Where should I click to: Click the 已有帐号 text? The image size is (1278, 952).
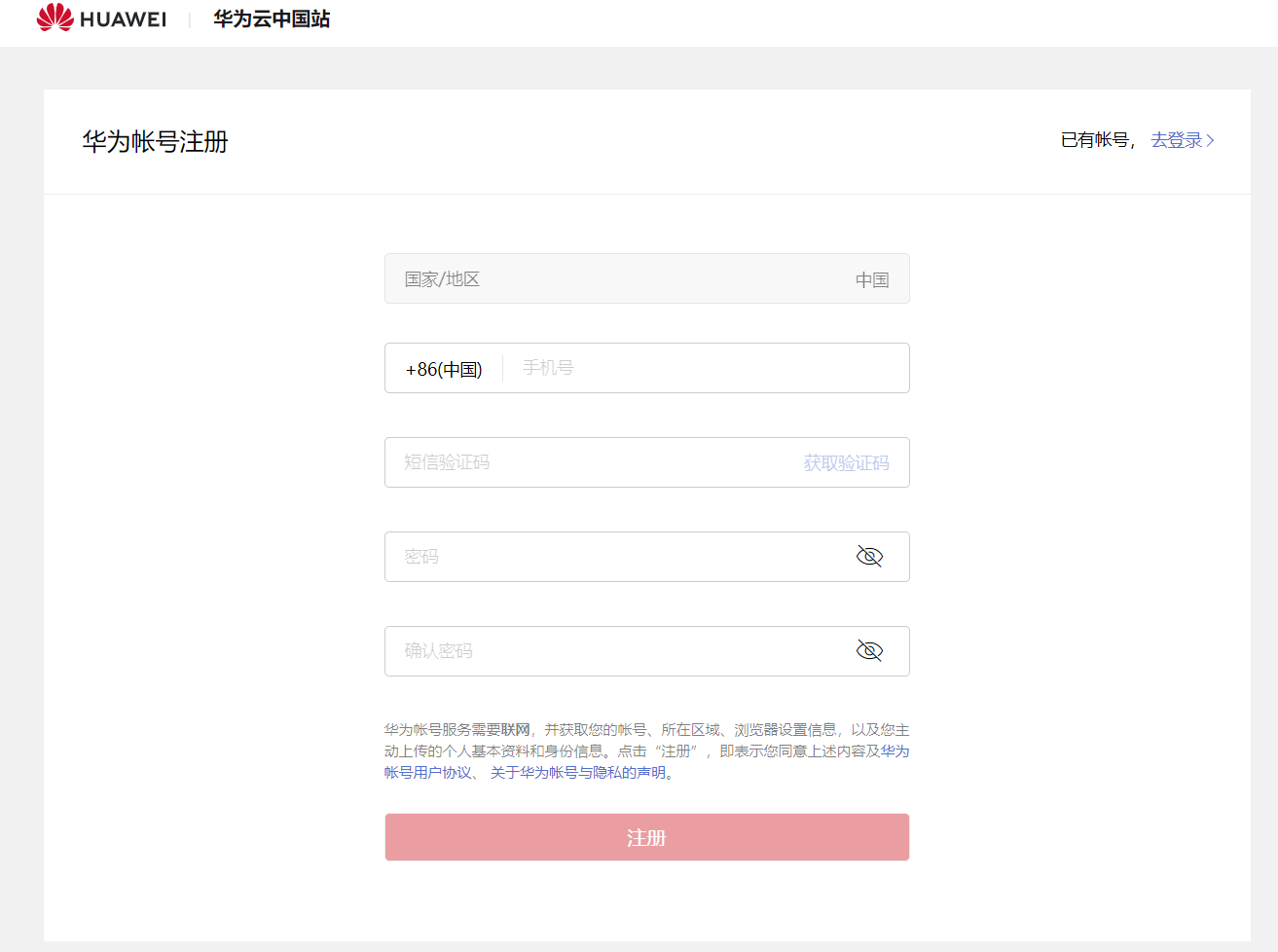pos(1095,140)
